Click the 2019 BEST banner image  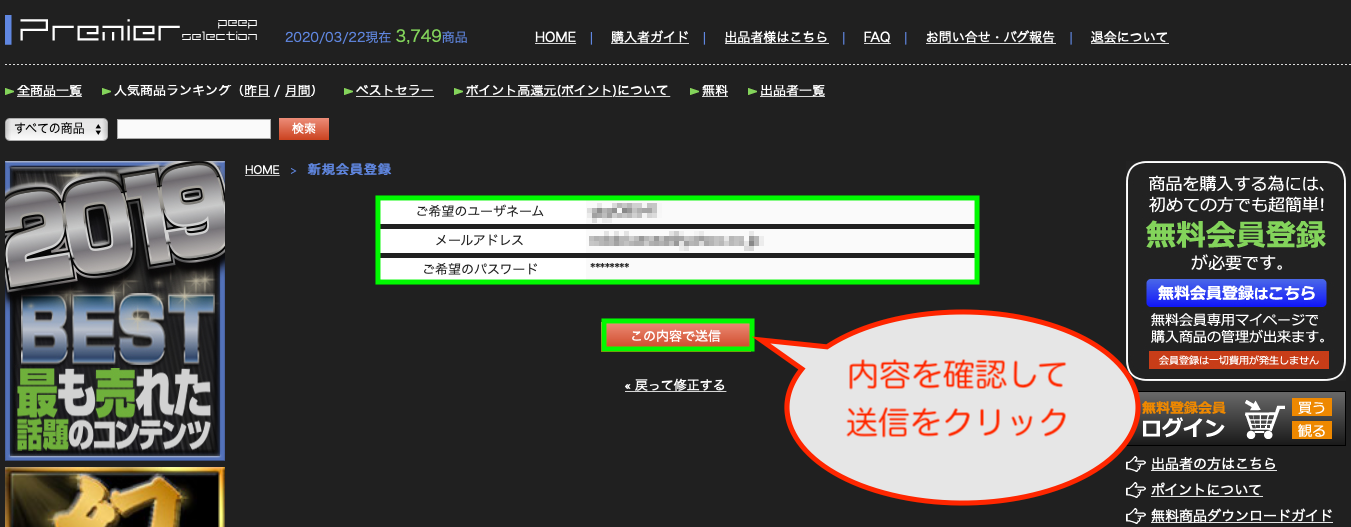[x=115, y=310]
